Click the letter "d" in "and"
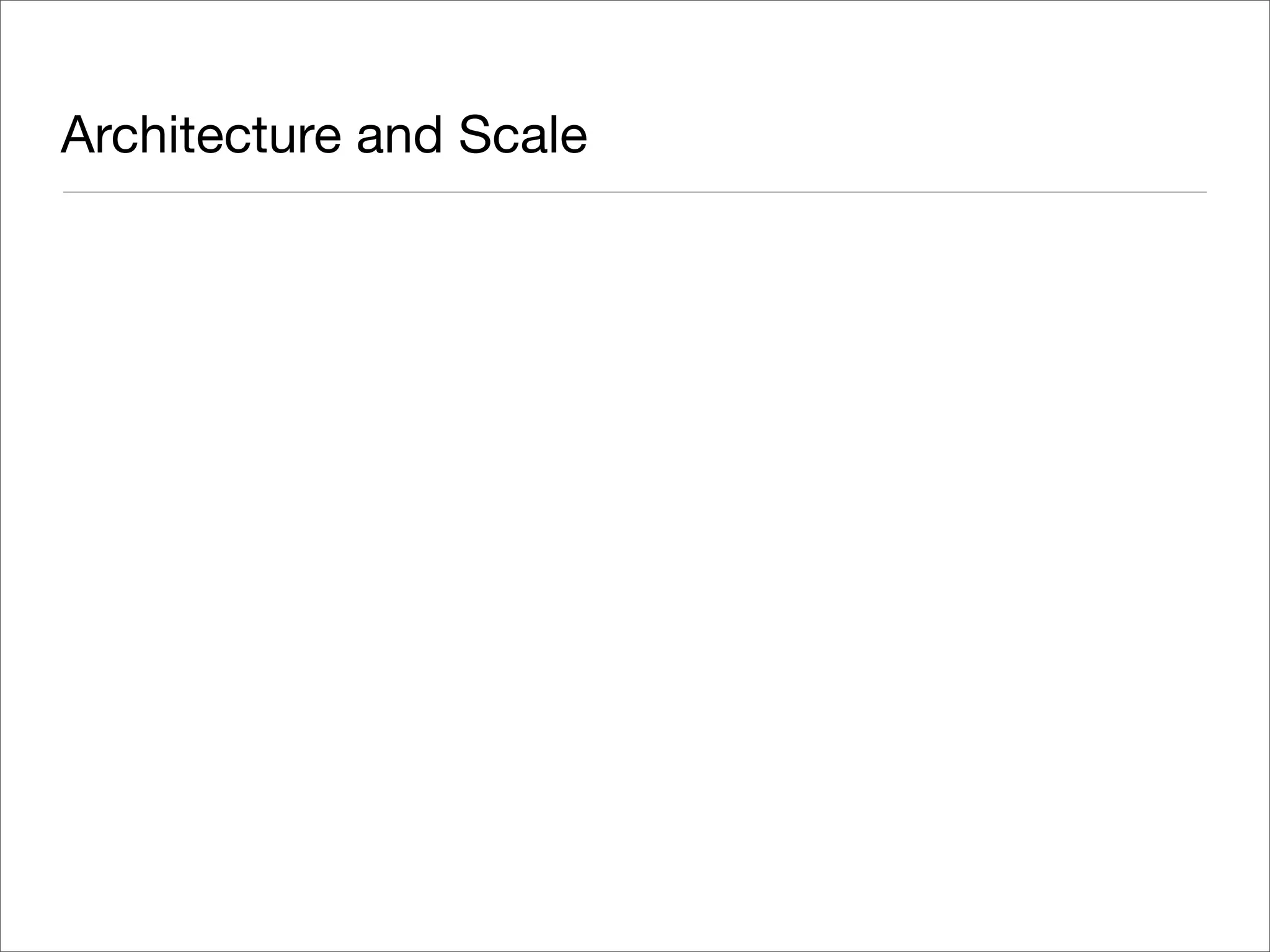1270x952 pixels. 427,135
